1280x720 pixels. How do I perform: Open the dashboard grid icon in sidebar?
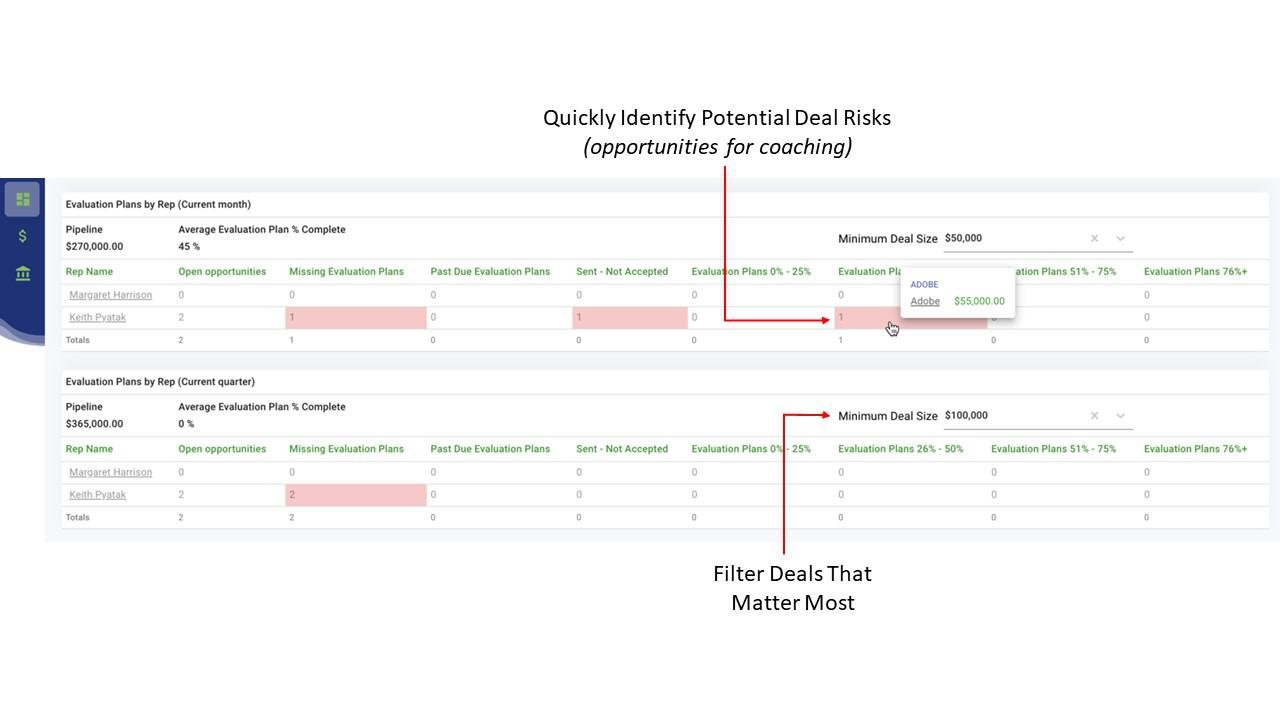pos(22,199)
